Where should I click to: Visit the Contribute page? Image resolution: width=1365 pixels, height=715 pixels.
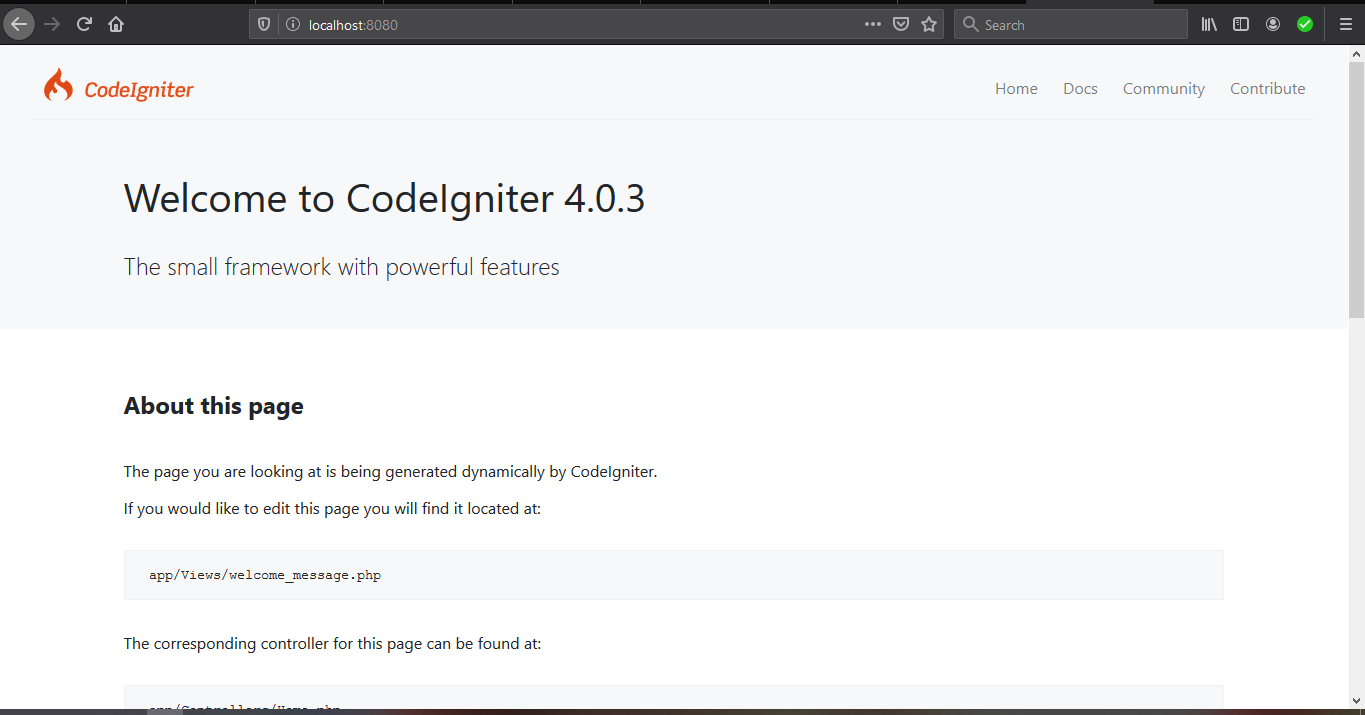click(x=1267, y=89)
